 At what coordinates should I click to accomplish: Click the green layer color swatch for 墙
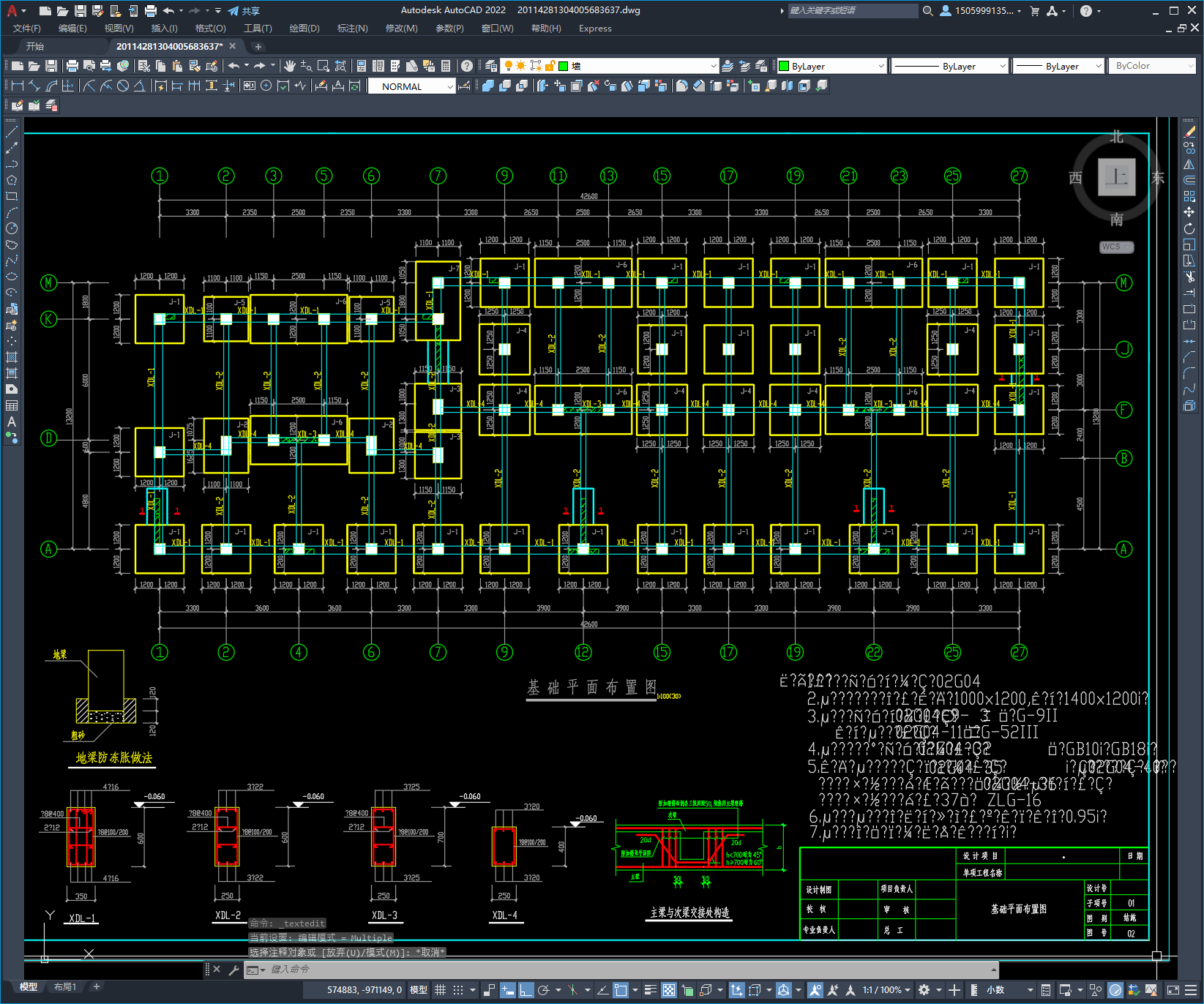coord(564,66)
